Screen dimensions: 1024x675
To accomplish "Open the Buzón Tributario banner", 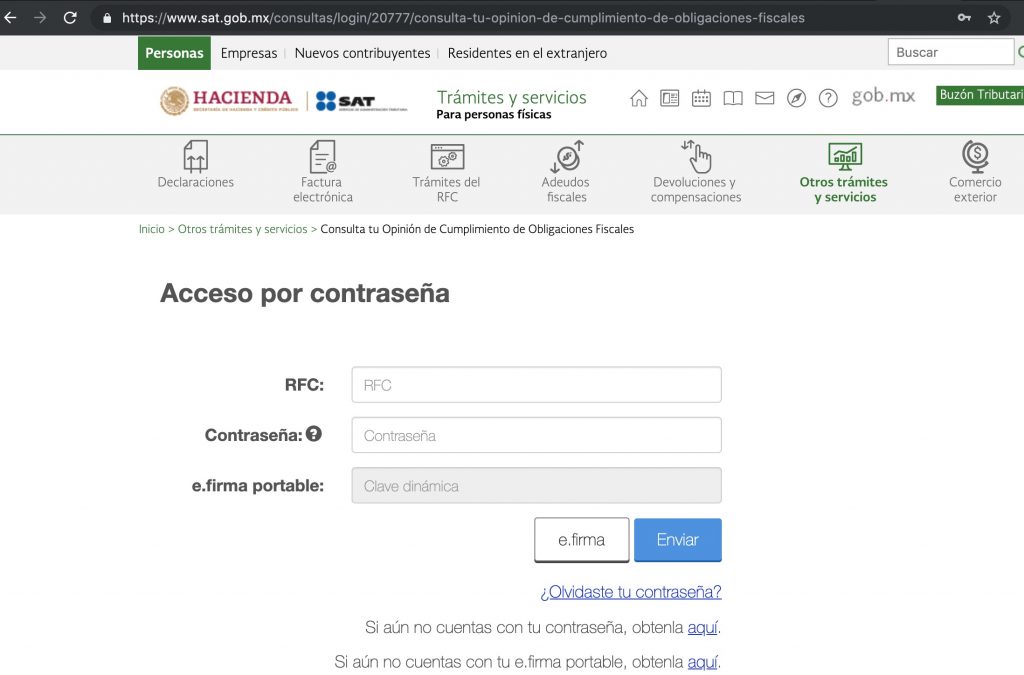I will click(978, 94).
